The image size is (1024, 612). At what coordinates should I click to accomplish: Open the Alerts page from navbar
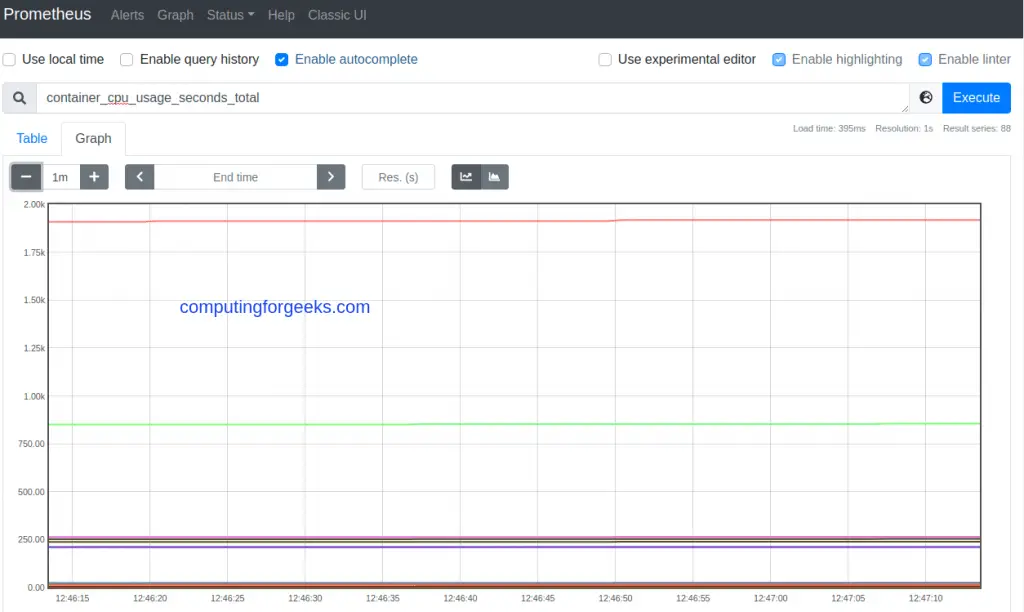click(x=127, y=15)
